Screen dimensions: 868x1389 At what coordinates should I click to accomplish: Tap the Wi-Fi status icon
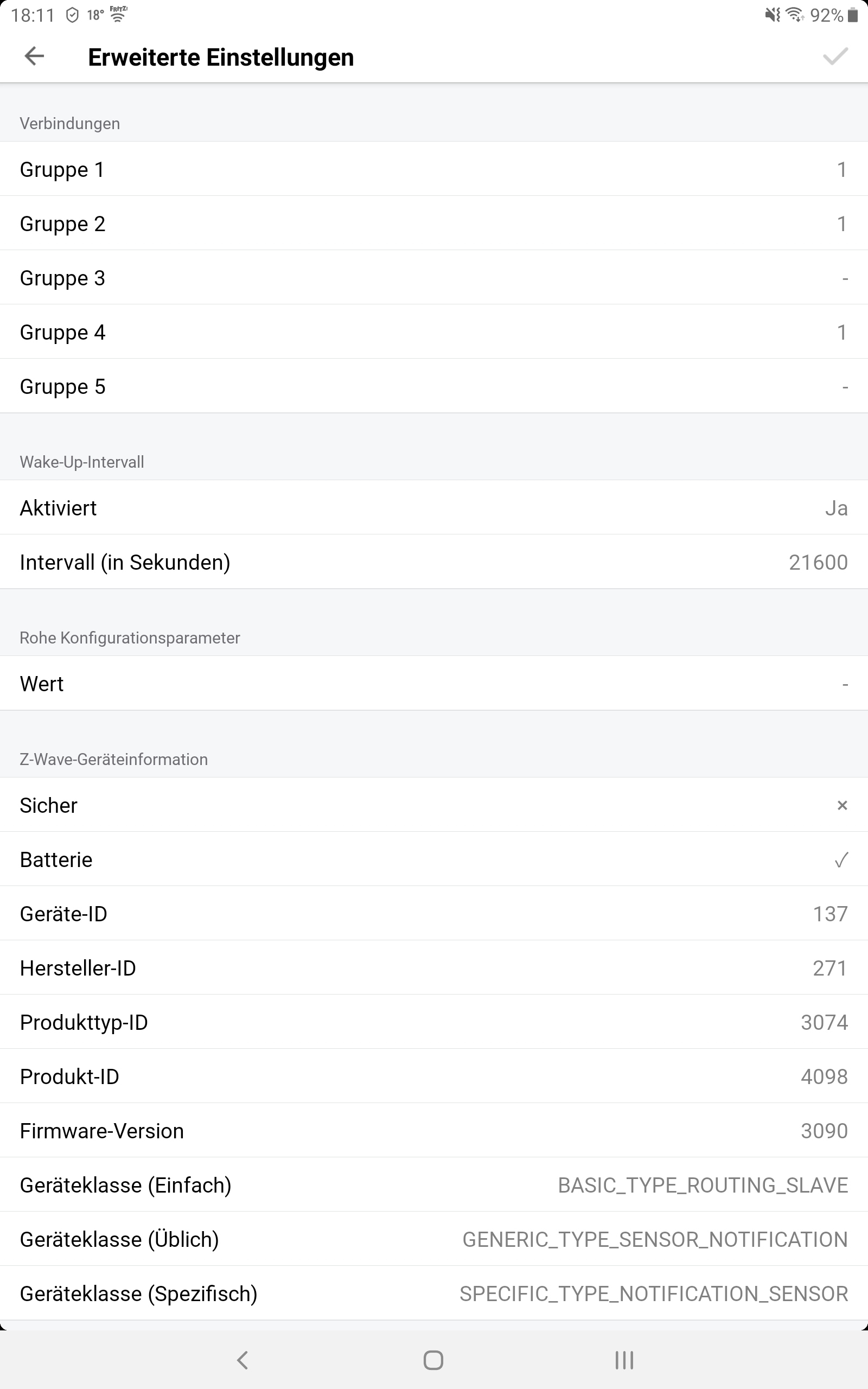click(x=795, y=15)
